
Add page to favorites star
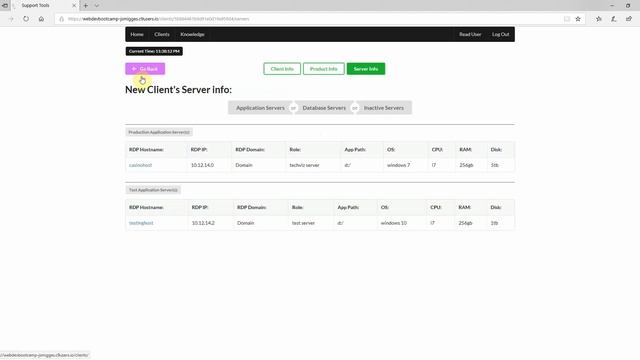[x=578, y=19]
